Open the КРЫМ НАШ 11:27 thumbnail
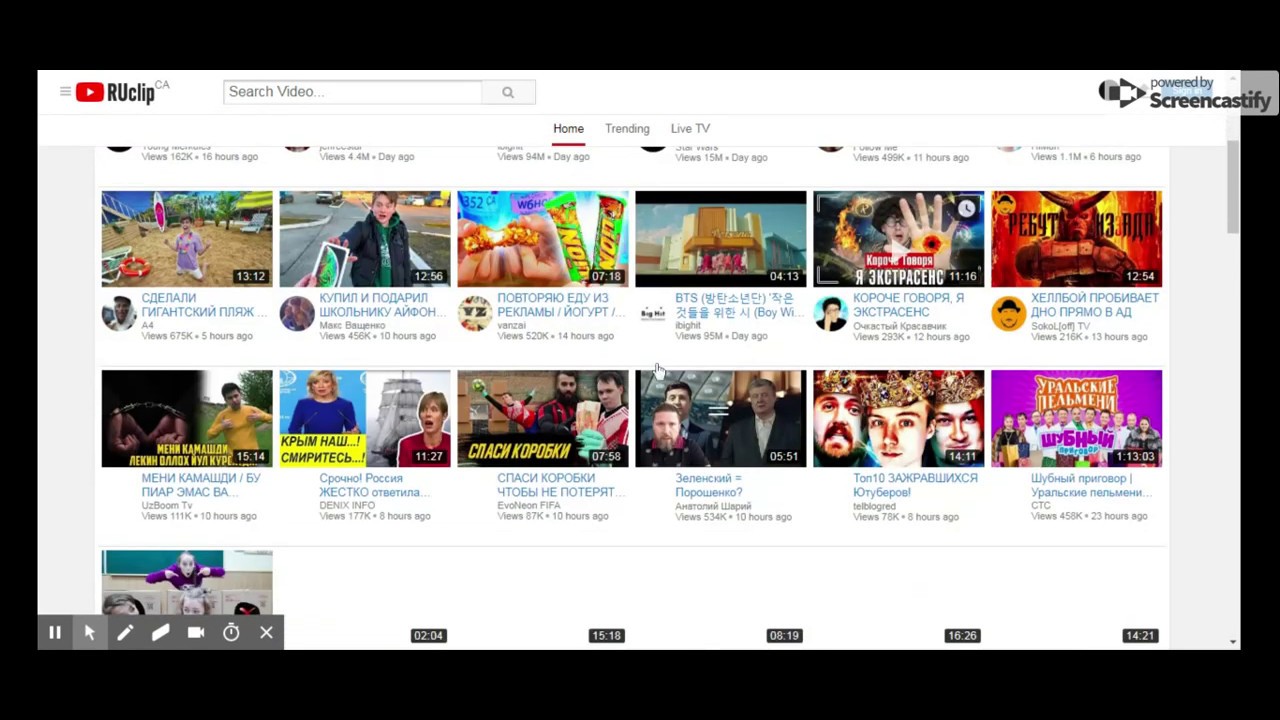The image size is (1280, 720). pyautogui.click(x=365, y=419)
